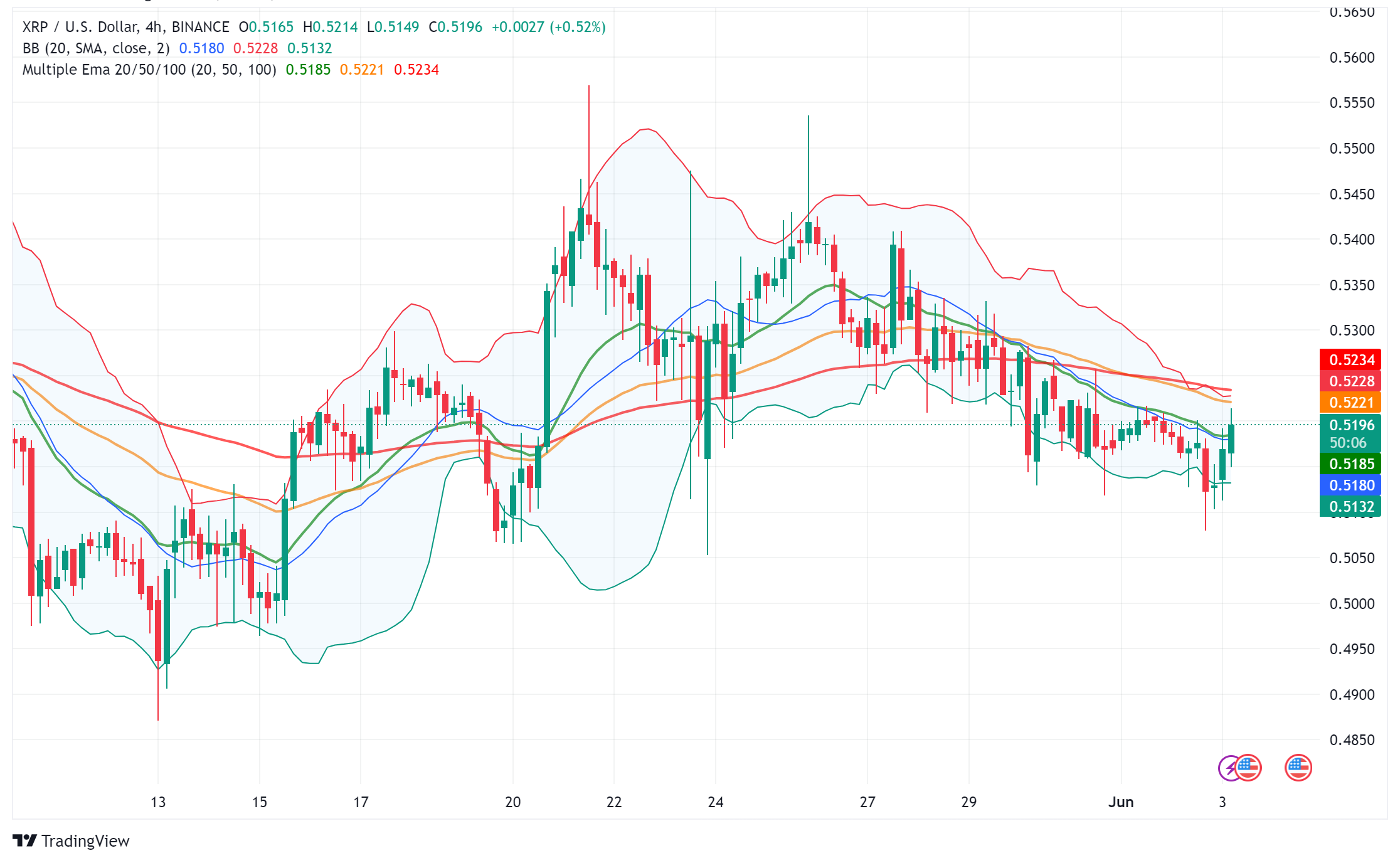Click the orange 0.5221 price scale label
Screen dimensions: 1400x863
click(x=1350, y=403)
